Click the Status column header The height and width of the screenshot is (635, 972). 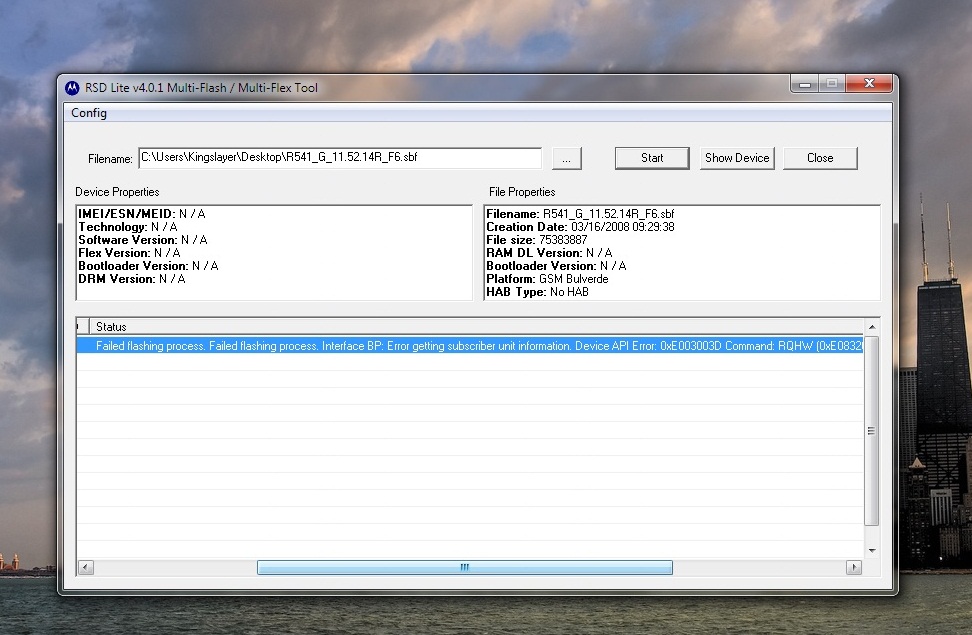coord(476,327)
